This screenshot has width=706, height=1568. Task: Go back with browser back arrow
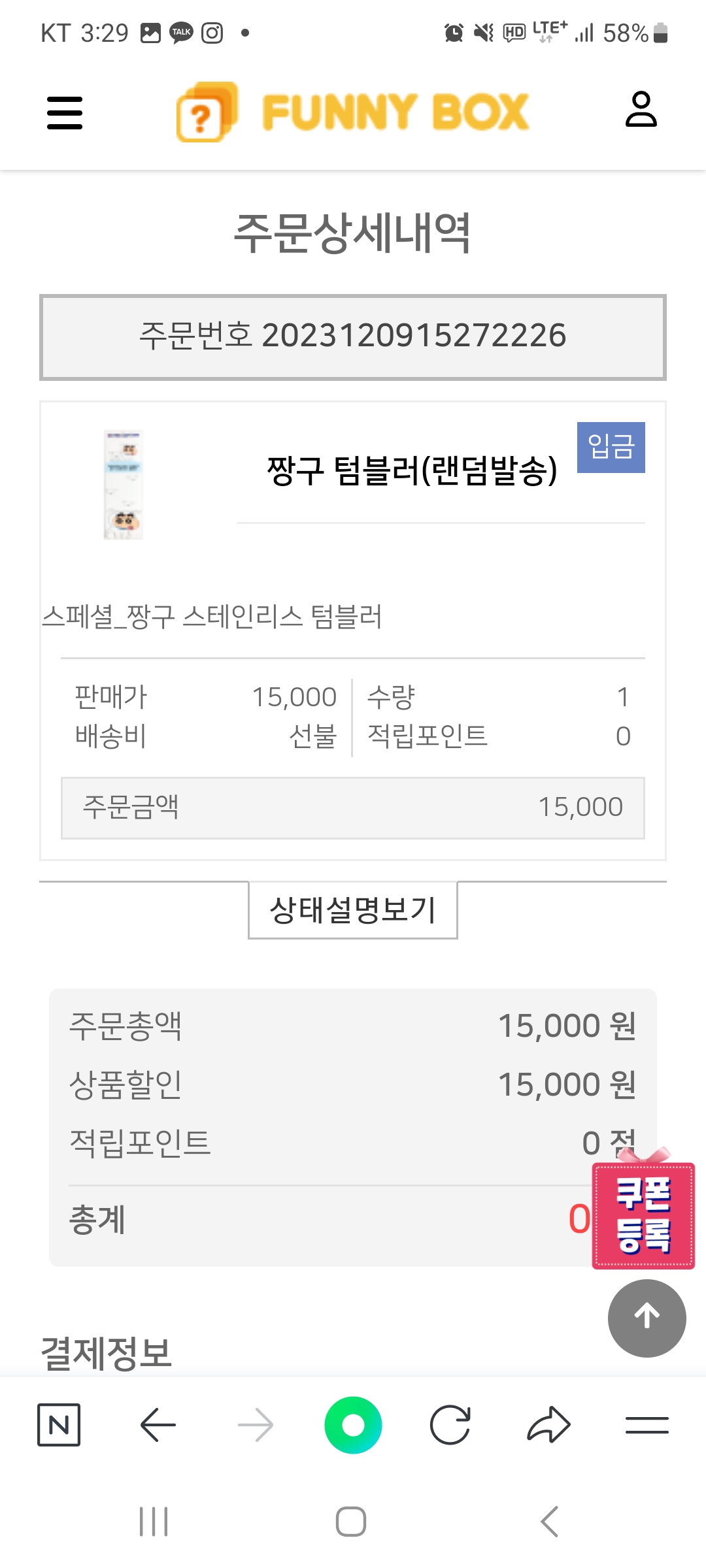pyautogui.click(x=158, y=1424)
